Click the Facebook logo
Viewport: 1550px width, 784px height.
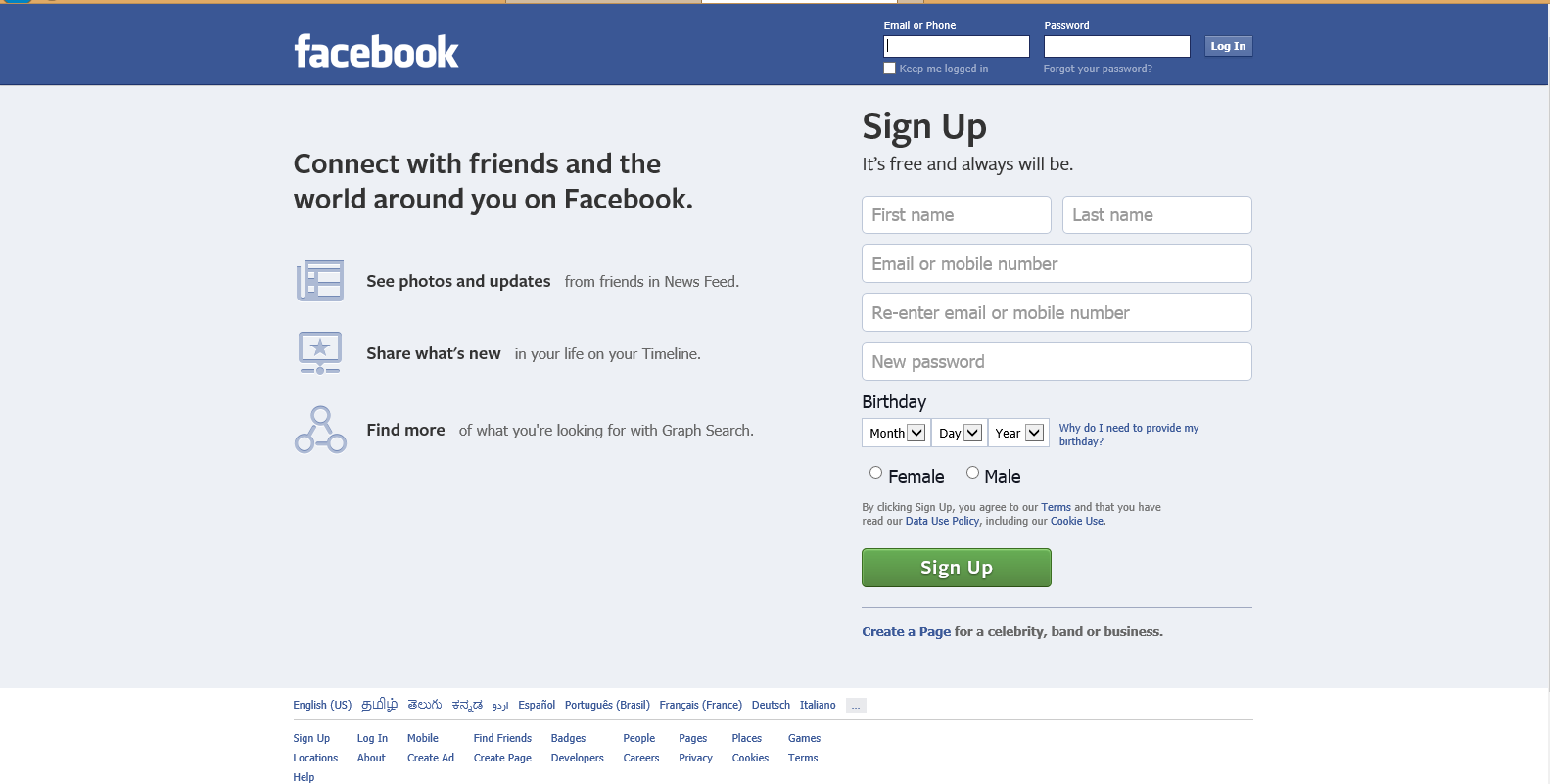click(x=376, y=52)
